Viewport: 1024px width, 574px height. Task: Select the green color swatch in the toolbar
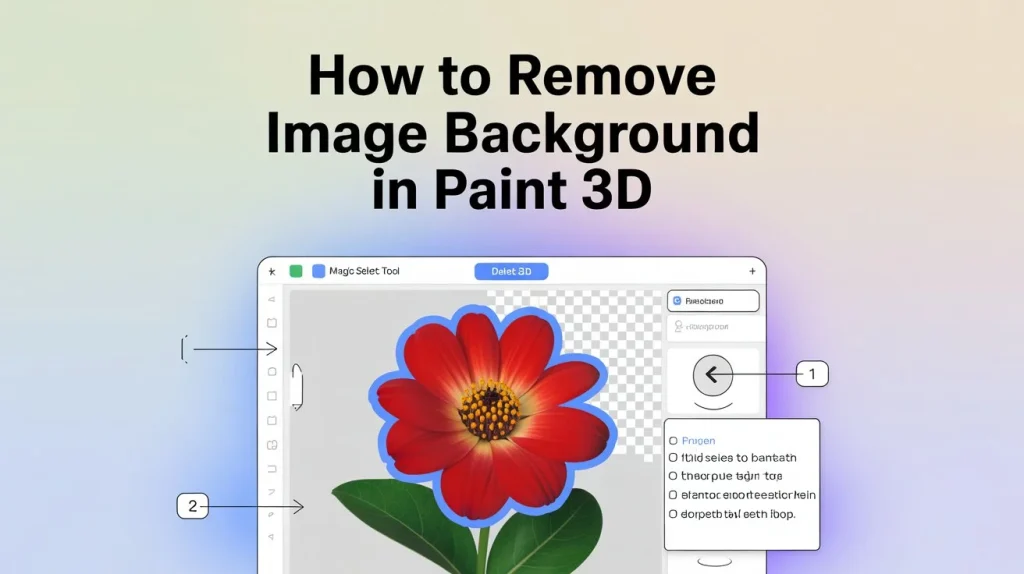pos(296,271)
